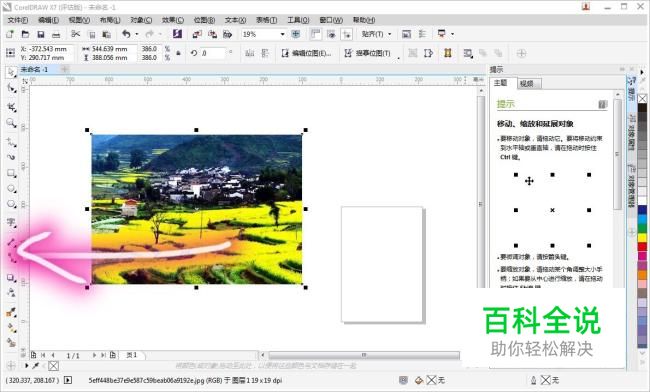650x392 pixels.
Task: Click the Paste icon
Action: click(107, 34)
